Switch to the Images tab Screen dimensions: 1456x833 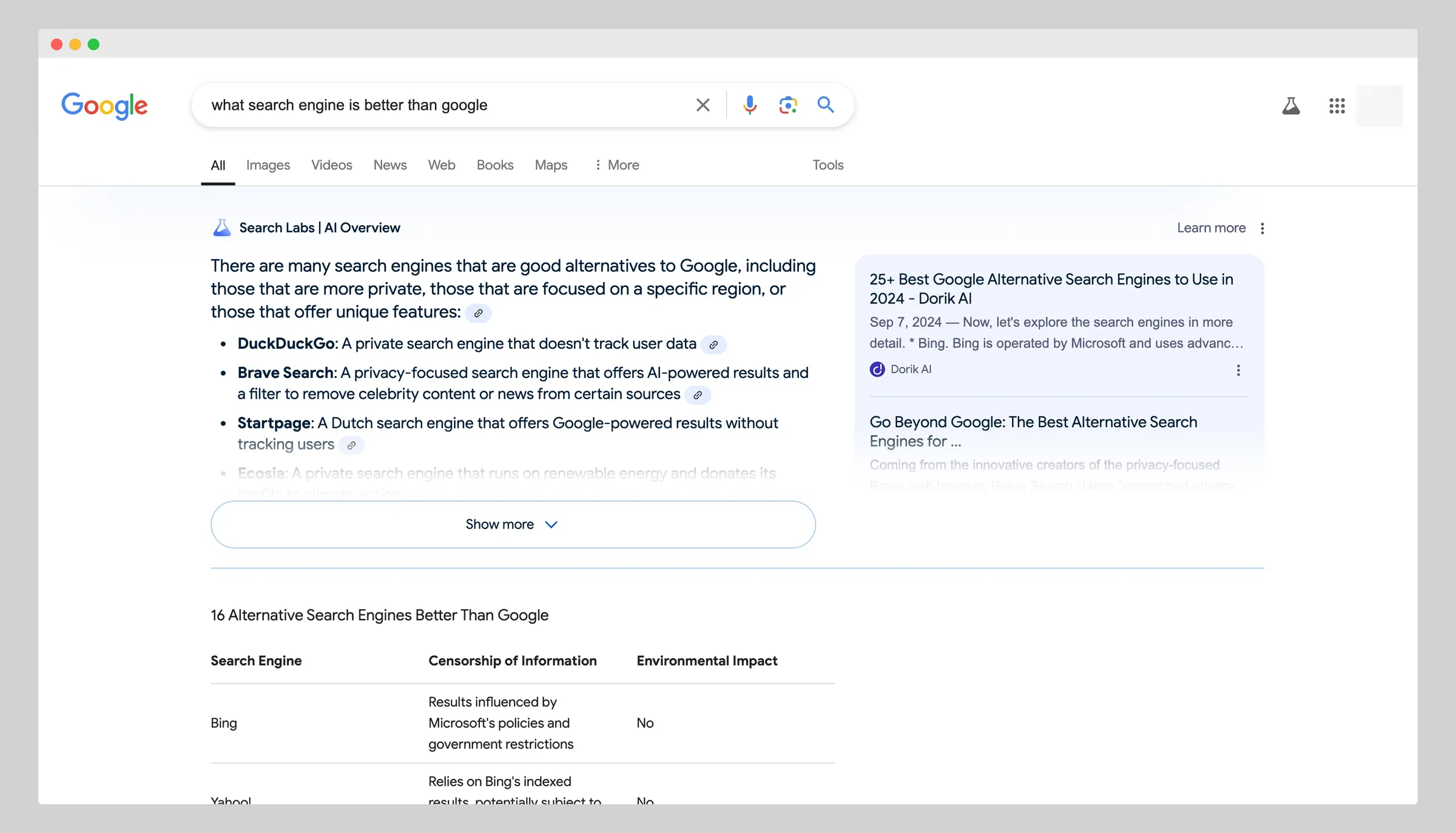point(268,165)
